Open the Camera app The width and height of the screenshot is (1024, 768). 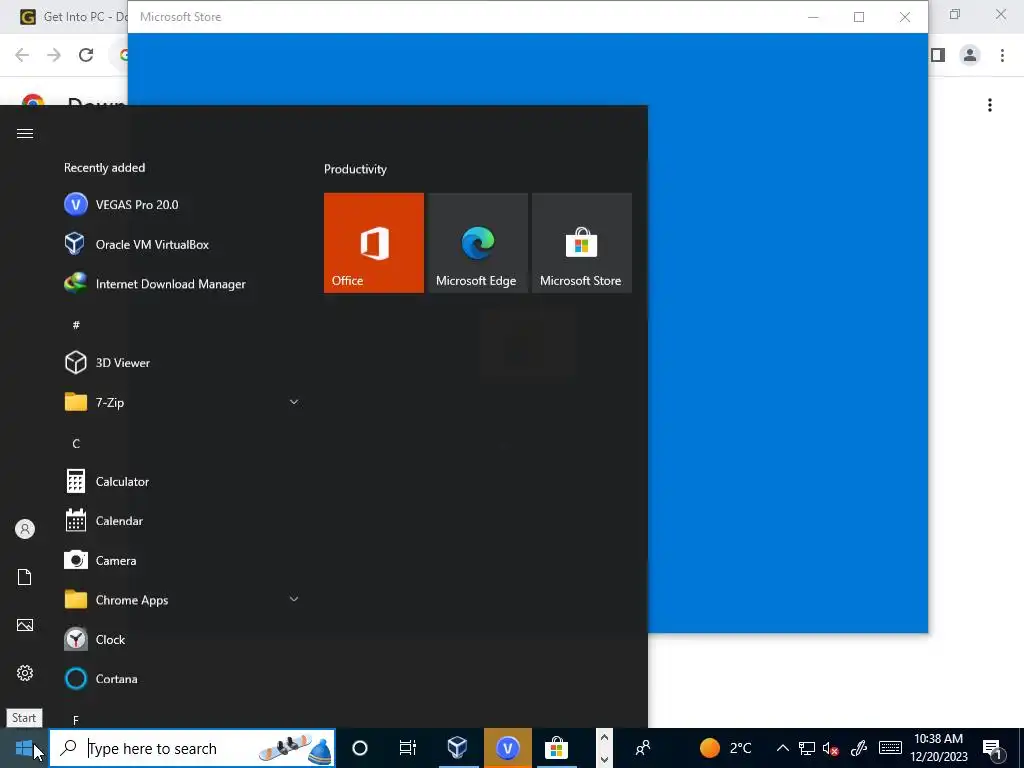[x=181, y=560]
